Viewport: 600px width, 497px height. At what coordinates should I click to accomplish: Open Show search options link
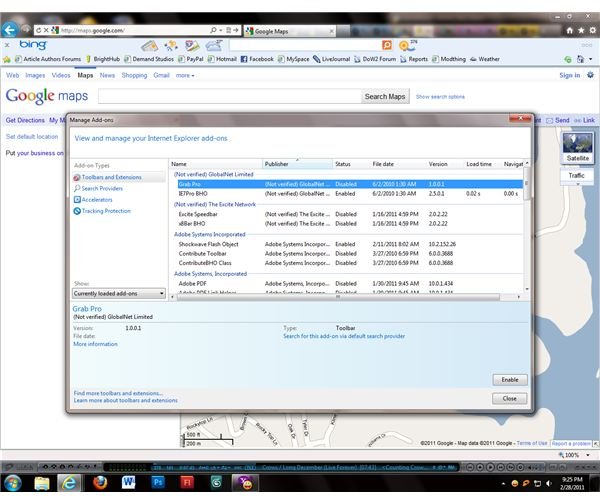pos(440,97)
